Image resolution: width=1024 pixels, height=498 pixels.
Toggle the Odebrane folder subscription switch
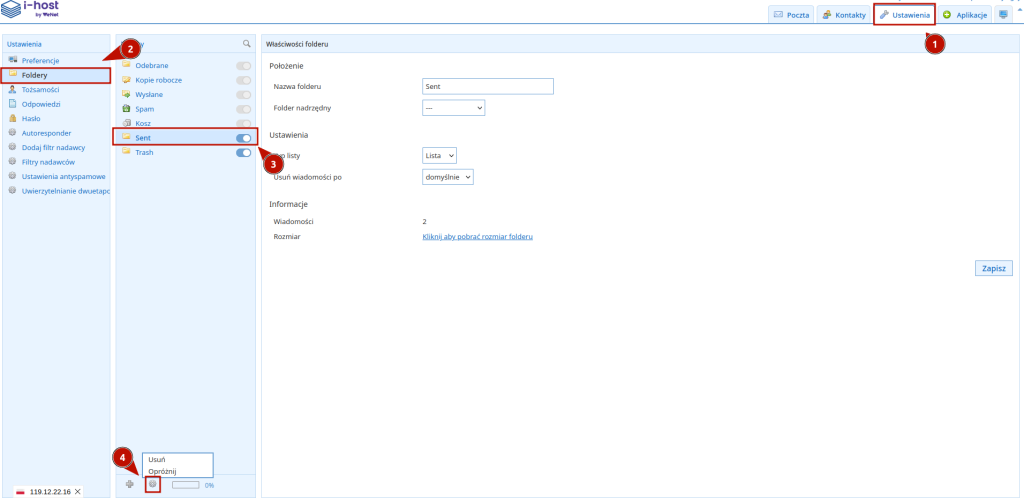243,65
